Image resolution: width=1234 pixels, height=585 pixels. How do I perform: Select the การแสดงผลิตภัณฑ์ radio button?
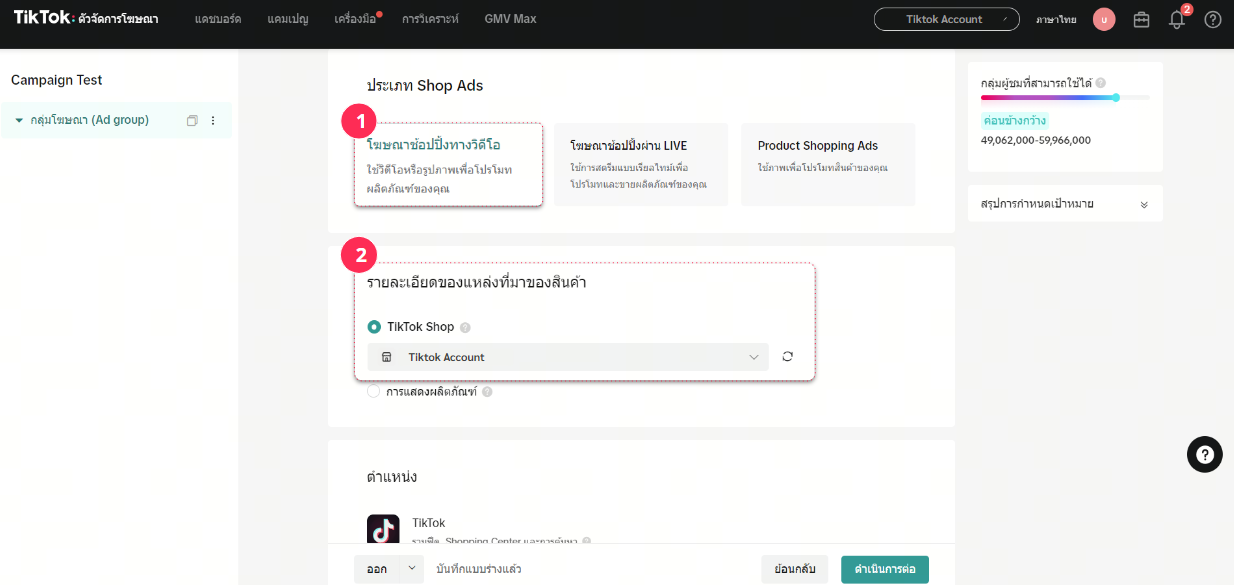(x=374, y=392)
